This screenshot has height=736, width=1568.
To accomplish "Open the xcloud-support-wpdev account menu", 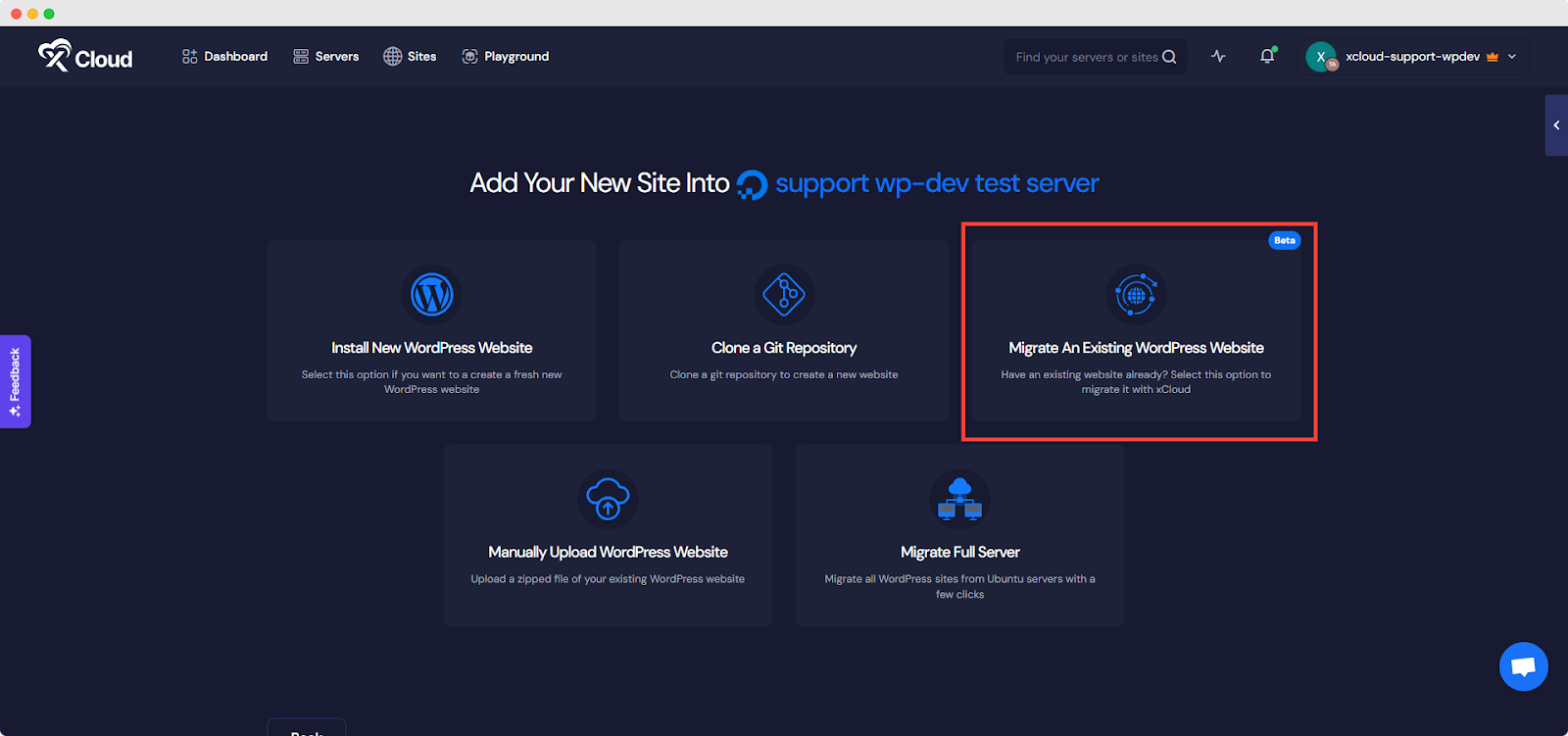I will pos(1413,57).
